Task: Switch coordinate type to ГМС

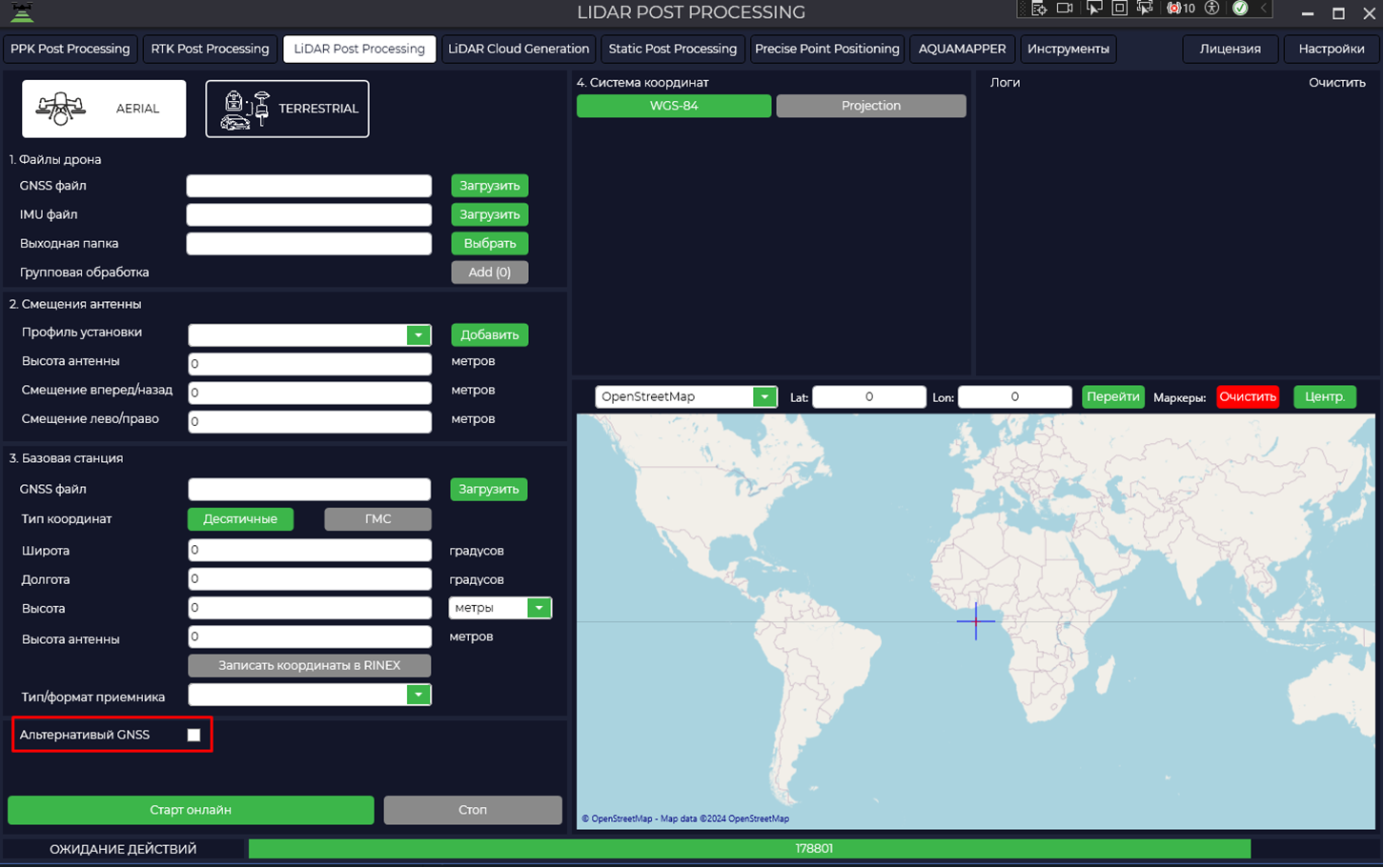Action: coord(378,519)
